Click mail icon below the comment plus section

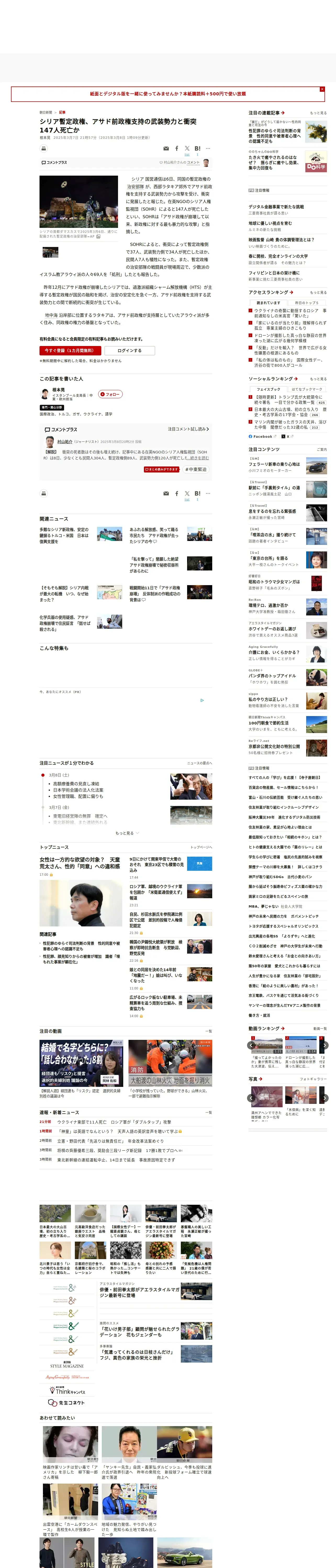pos(166,494)
